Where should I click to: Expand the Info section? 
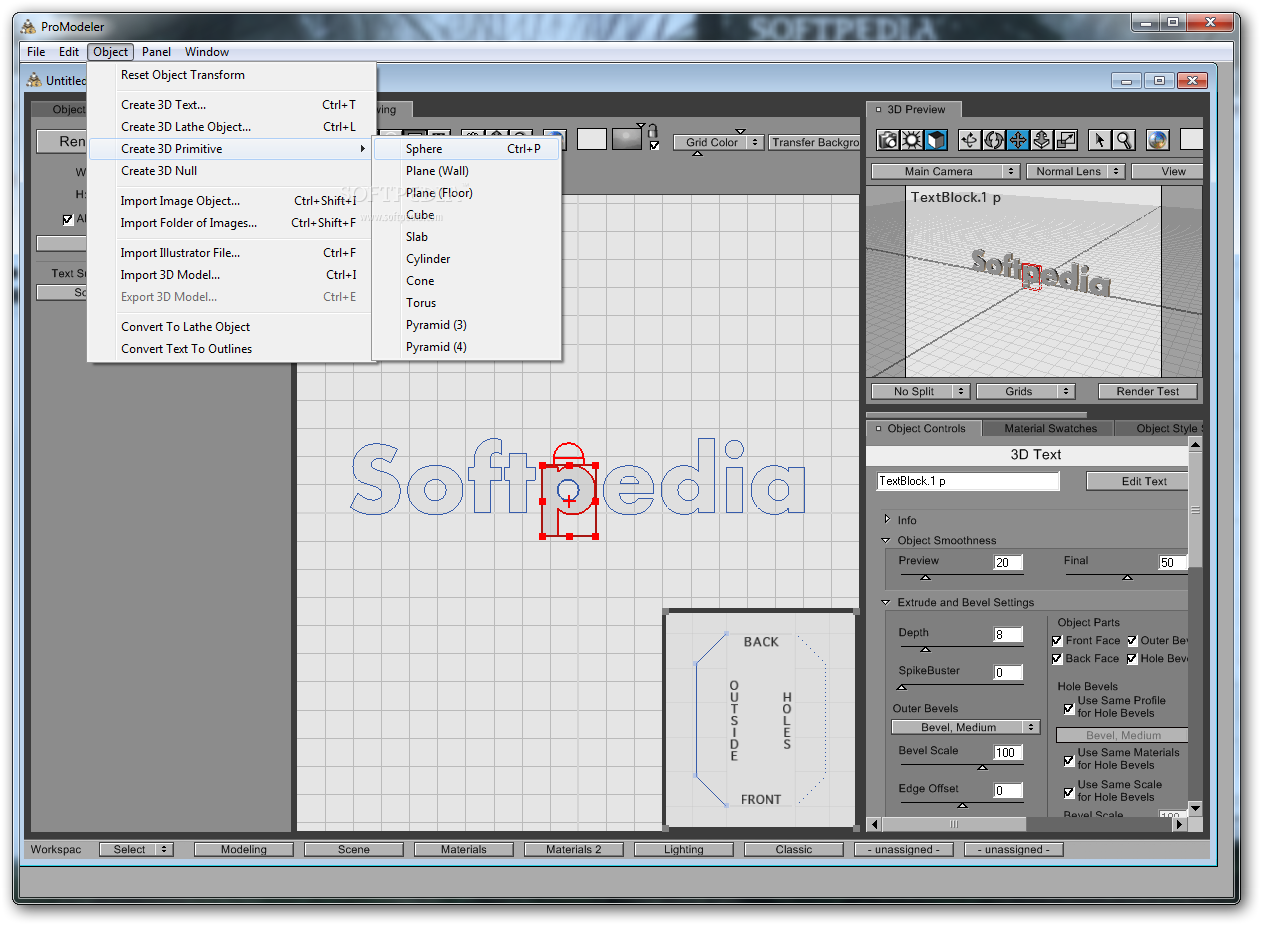pyautogui.click(x=887, y=520)
